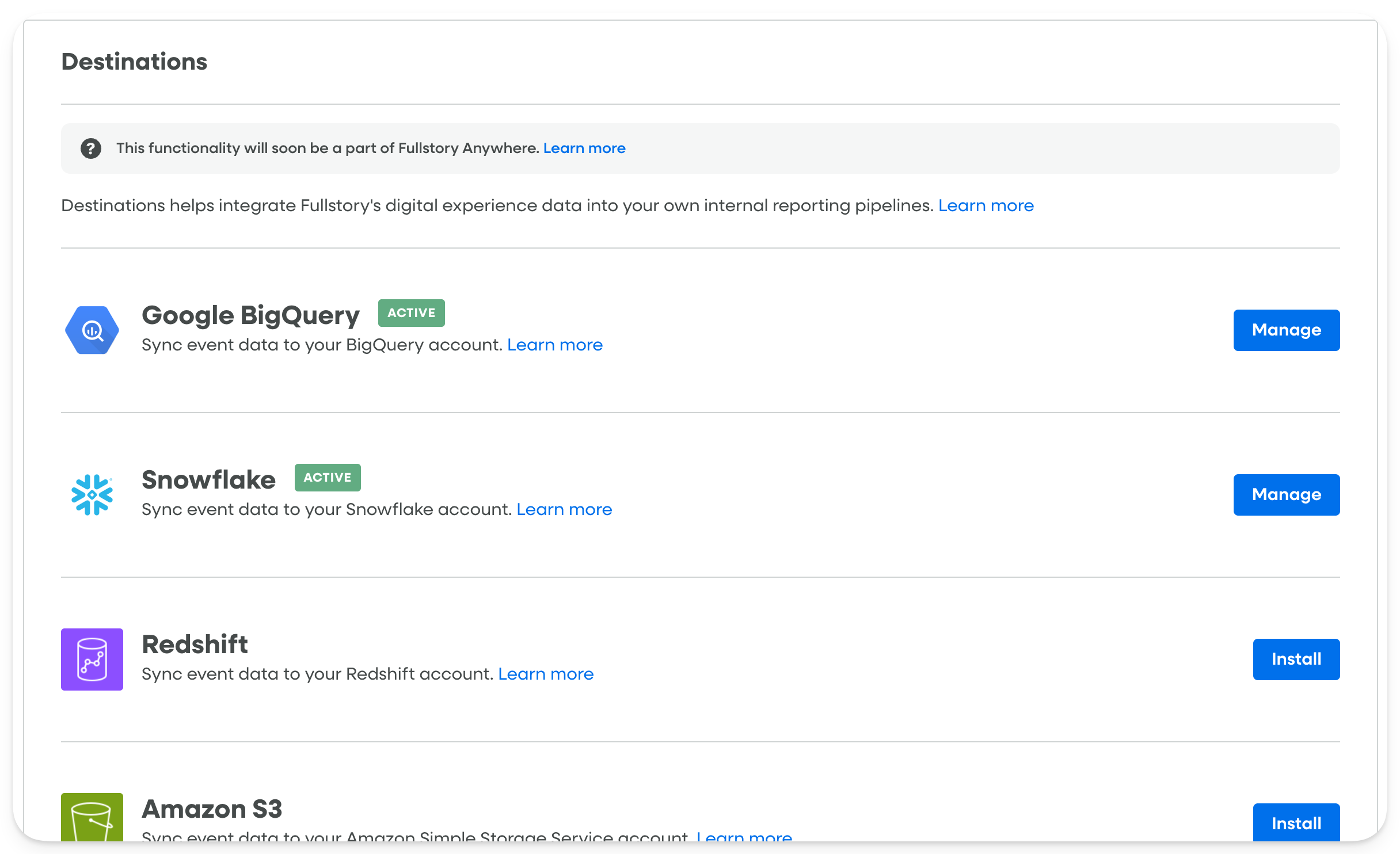Screen dimensions: 1400x854
Task: Click 'Sync event data to your Redshift account' text
Action: tap(318, 674)
